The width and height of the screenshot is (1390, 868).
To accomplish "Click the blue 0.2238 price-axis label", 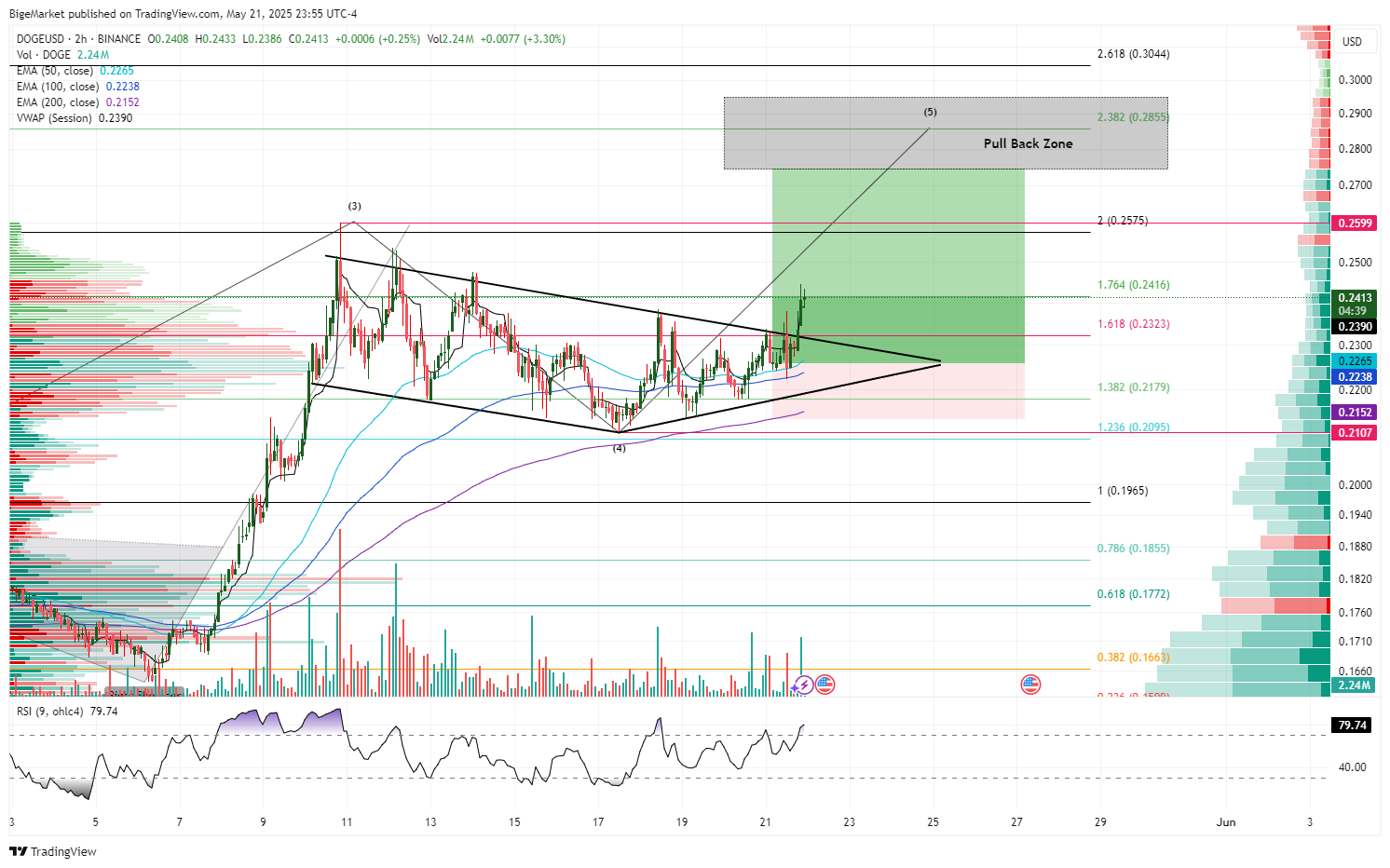I will pyautogui.click(x=1355, y=377).
